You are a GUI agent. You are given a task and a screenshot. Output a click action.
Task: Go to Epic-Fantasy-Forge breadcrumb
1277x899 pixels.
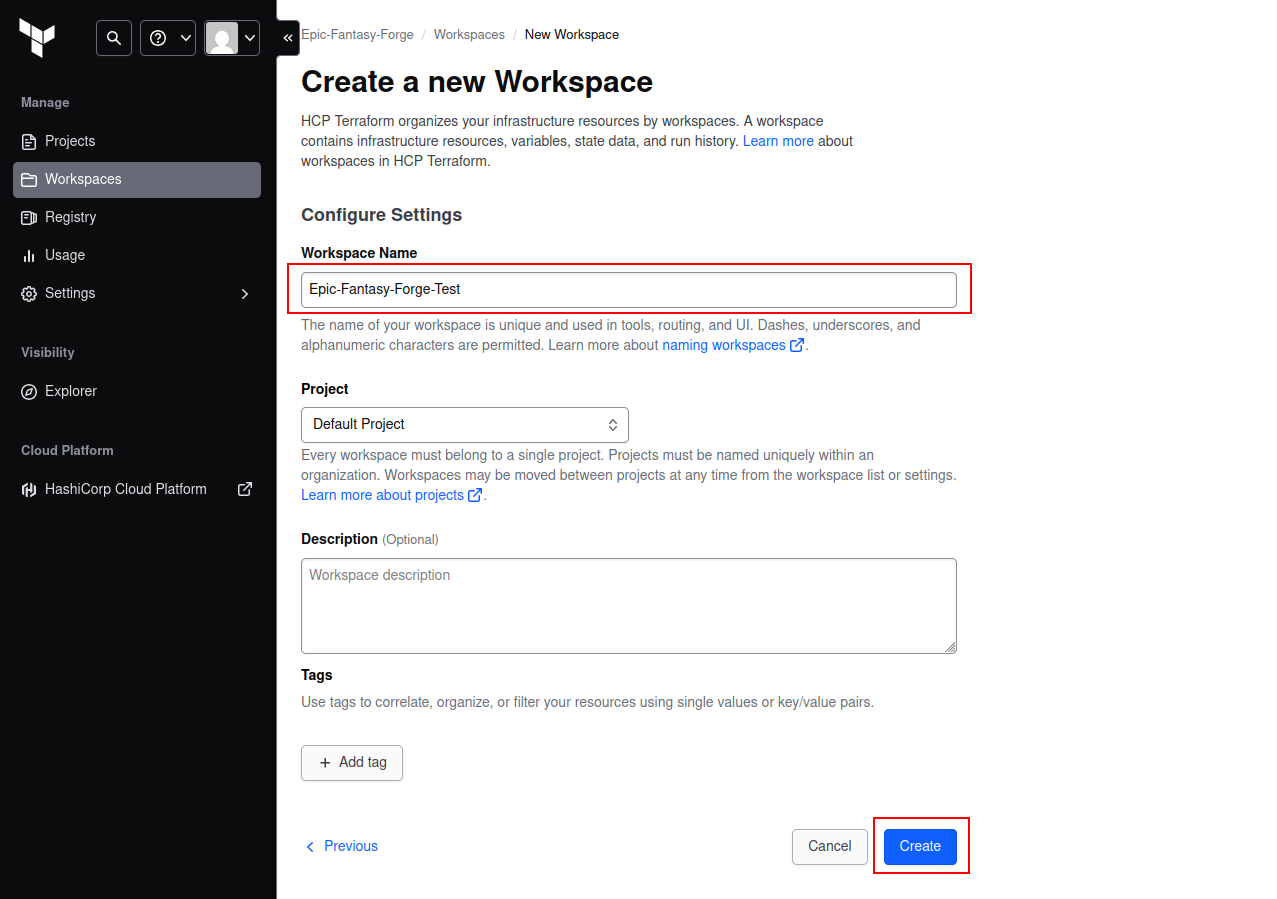click(x=357, y=34)
